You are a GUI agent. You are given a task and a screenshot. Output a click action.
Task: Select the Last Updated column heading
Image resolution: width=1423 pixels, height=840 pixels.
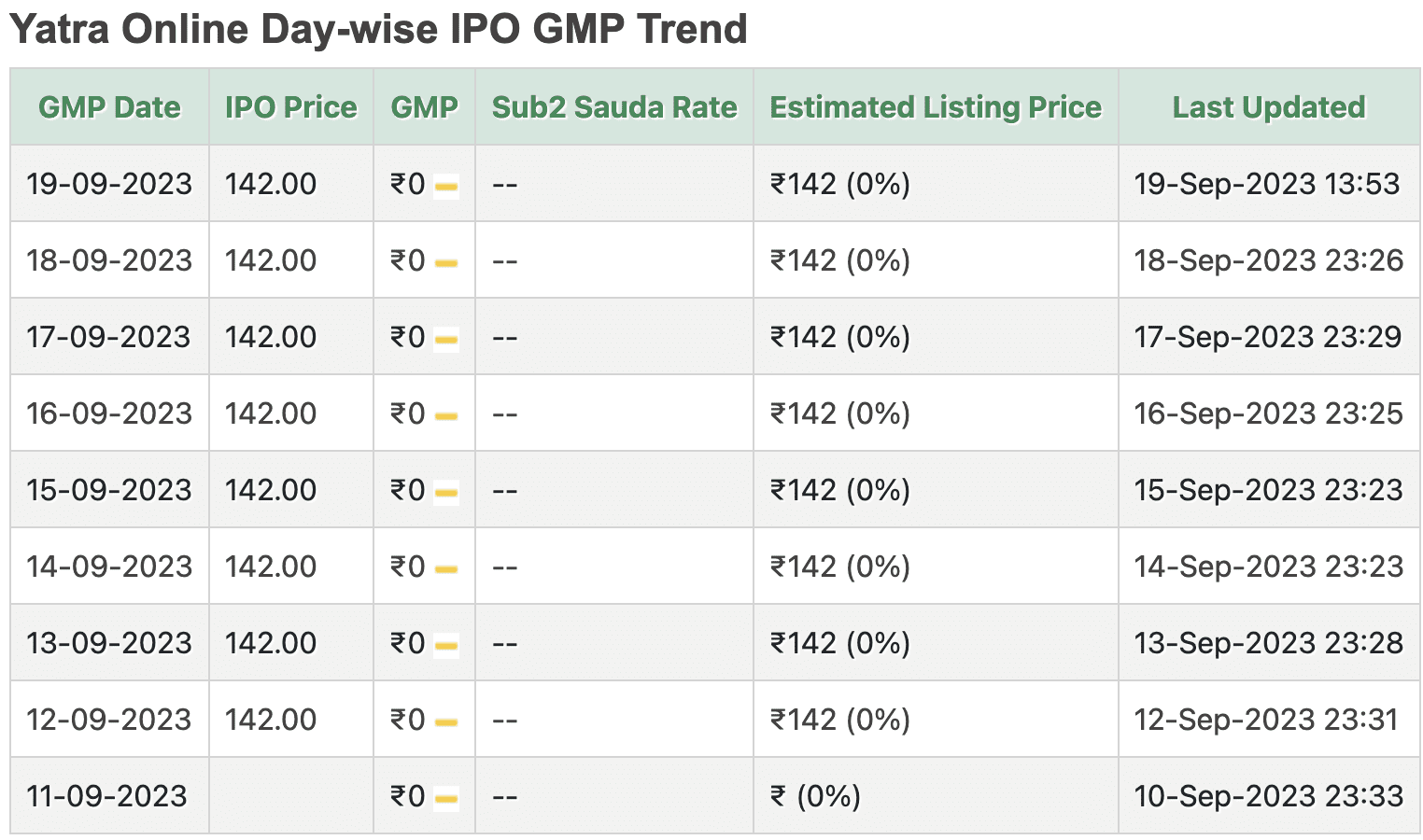pos(1267,106)
